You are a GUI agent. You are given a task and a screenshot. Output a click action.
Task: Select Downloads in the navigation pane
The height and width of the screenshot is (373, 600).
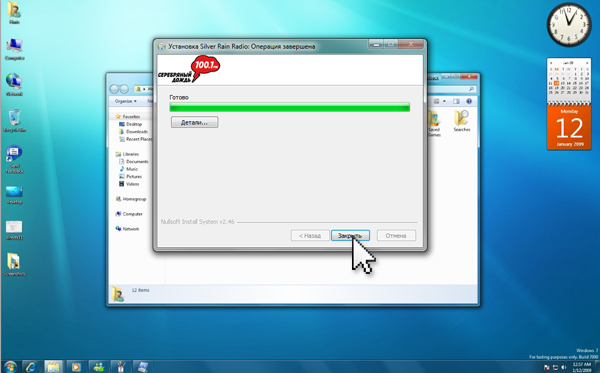click(137, 131)
